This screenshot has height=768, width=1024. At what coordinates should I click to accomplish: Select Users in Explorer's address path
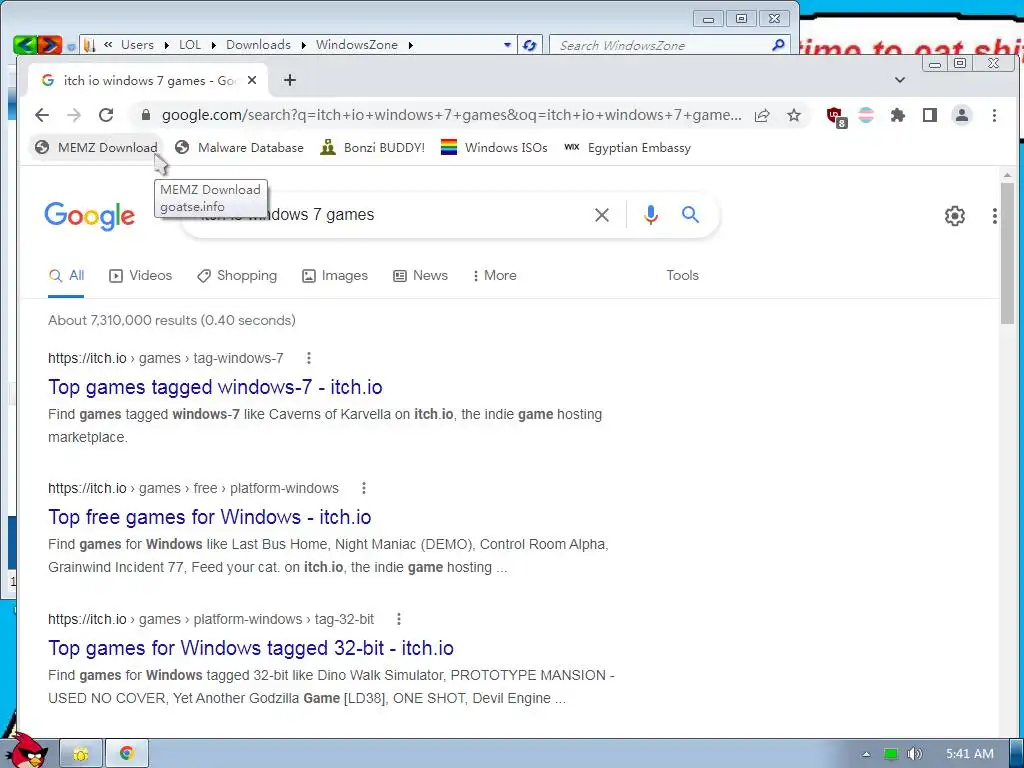pyautogui.click(x=137, y=45)
